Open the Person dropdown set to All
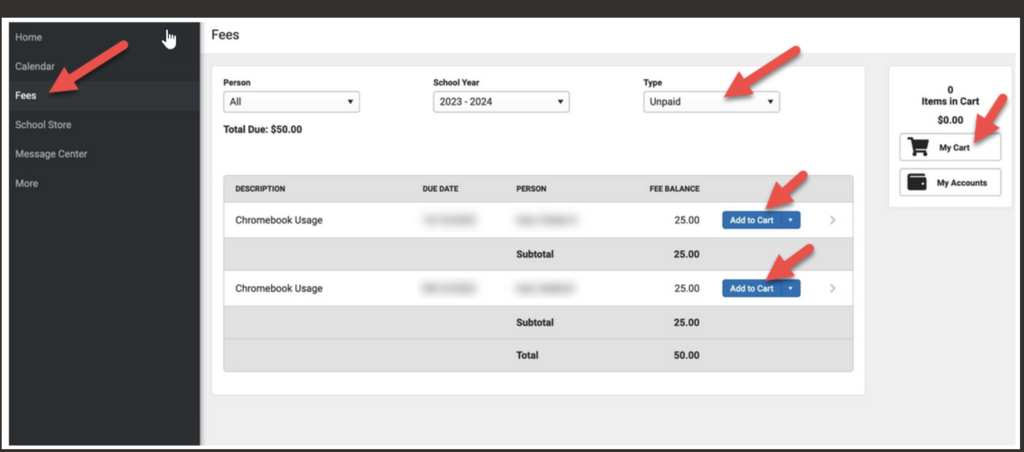This screenshot has width=1024, height=452. (291, 102)
